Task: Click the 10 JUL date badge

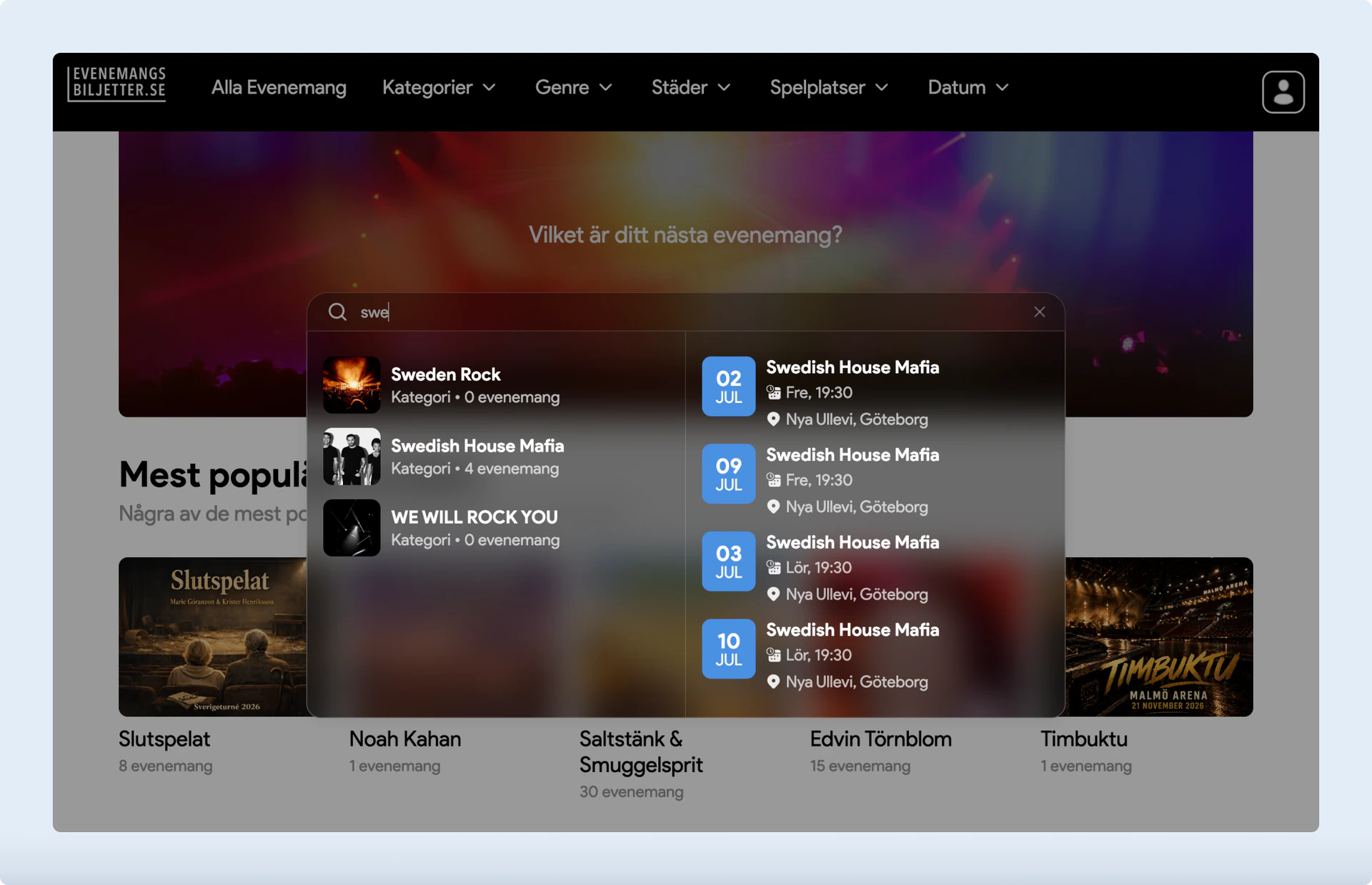Action: (x=728, y=649)
